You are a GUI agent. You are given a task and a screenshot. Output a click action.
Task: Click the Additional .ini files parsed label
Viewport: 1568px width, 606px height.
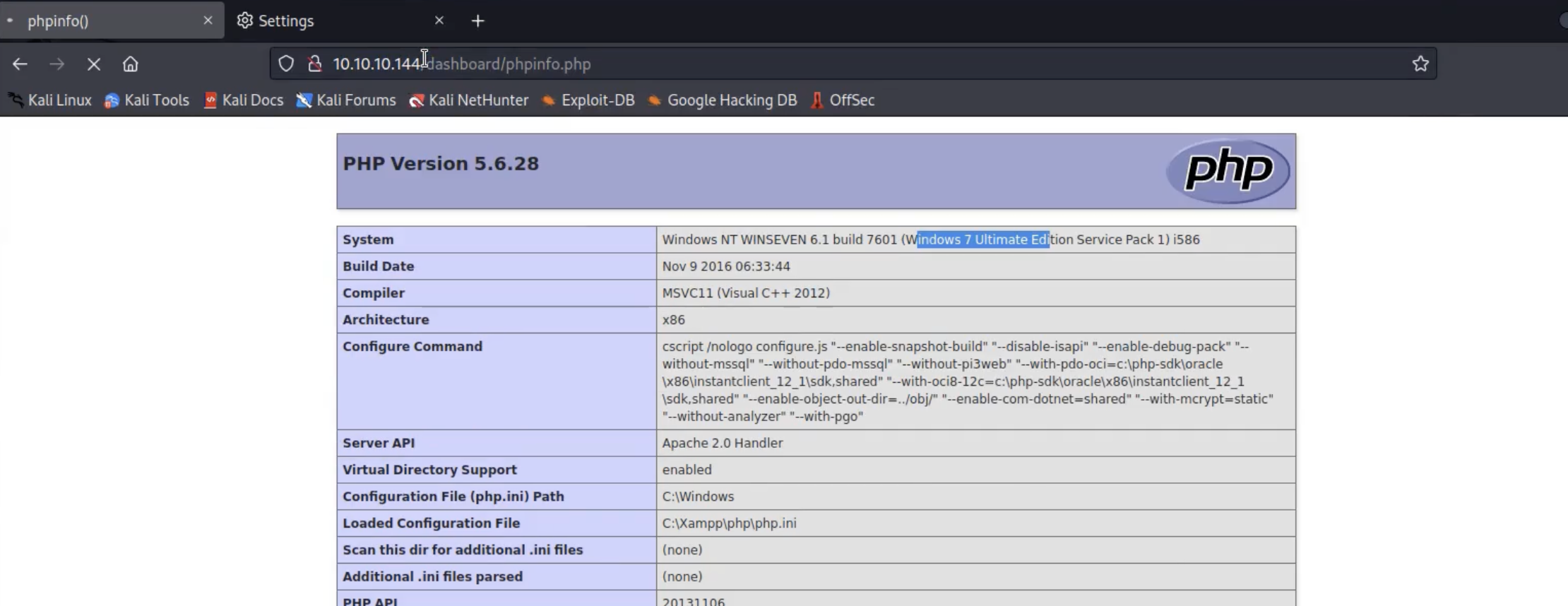click(433, 577)
